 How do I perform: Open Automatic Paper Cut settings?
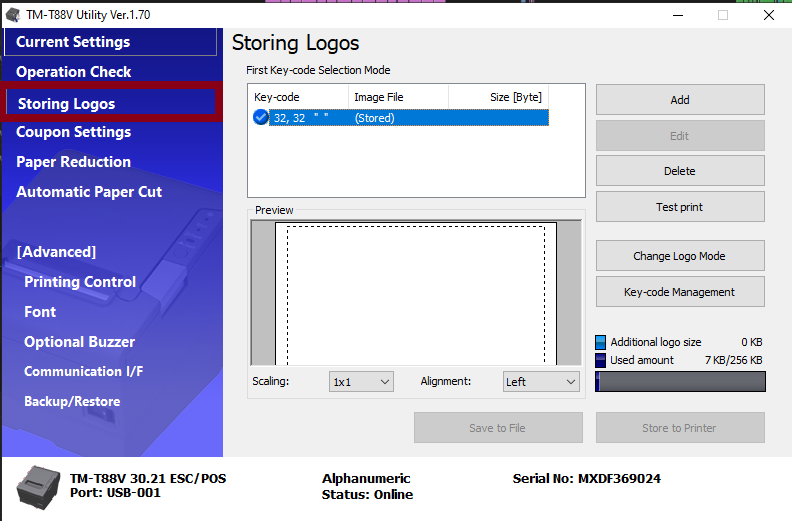click(x=89, y=192)
